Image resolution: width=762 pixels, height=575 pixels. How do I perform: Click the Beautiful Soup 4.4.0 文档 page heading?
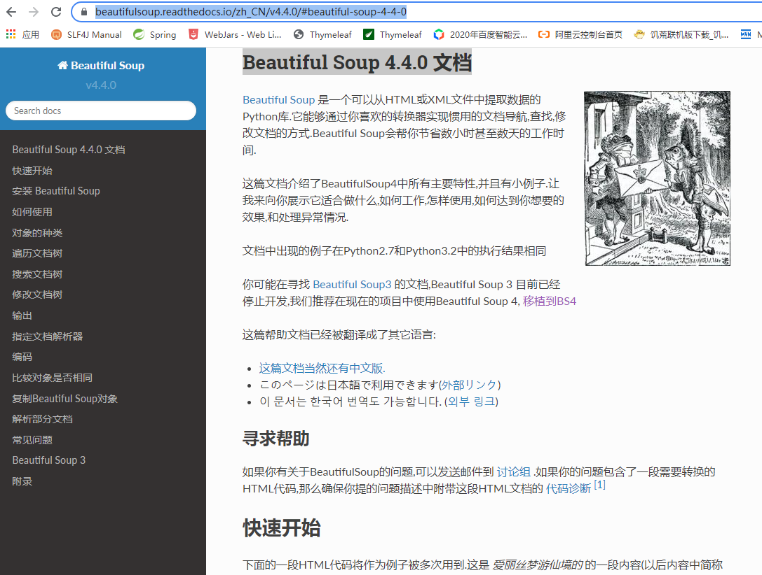[x=357, y=62]
